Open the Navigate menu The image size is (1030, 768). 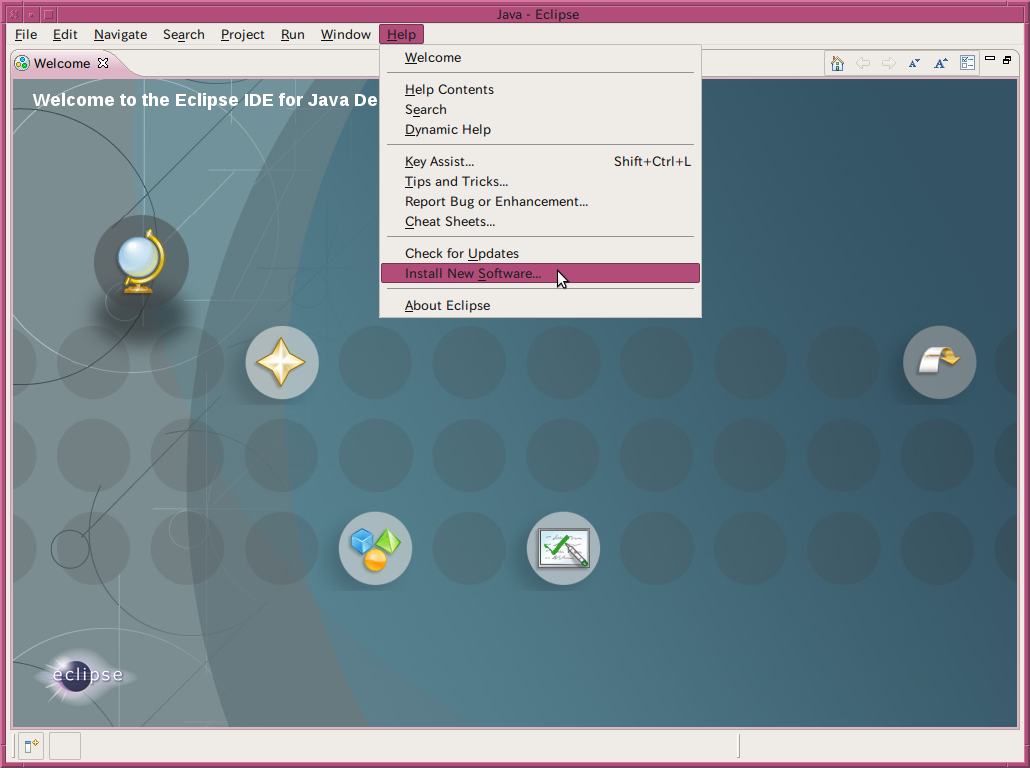(x=120, y=34)
